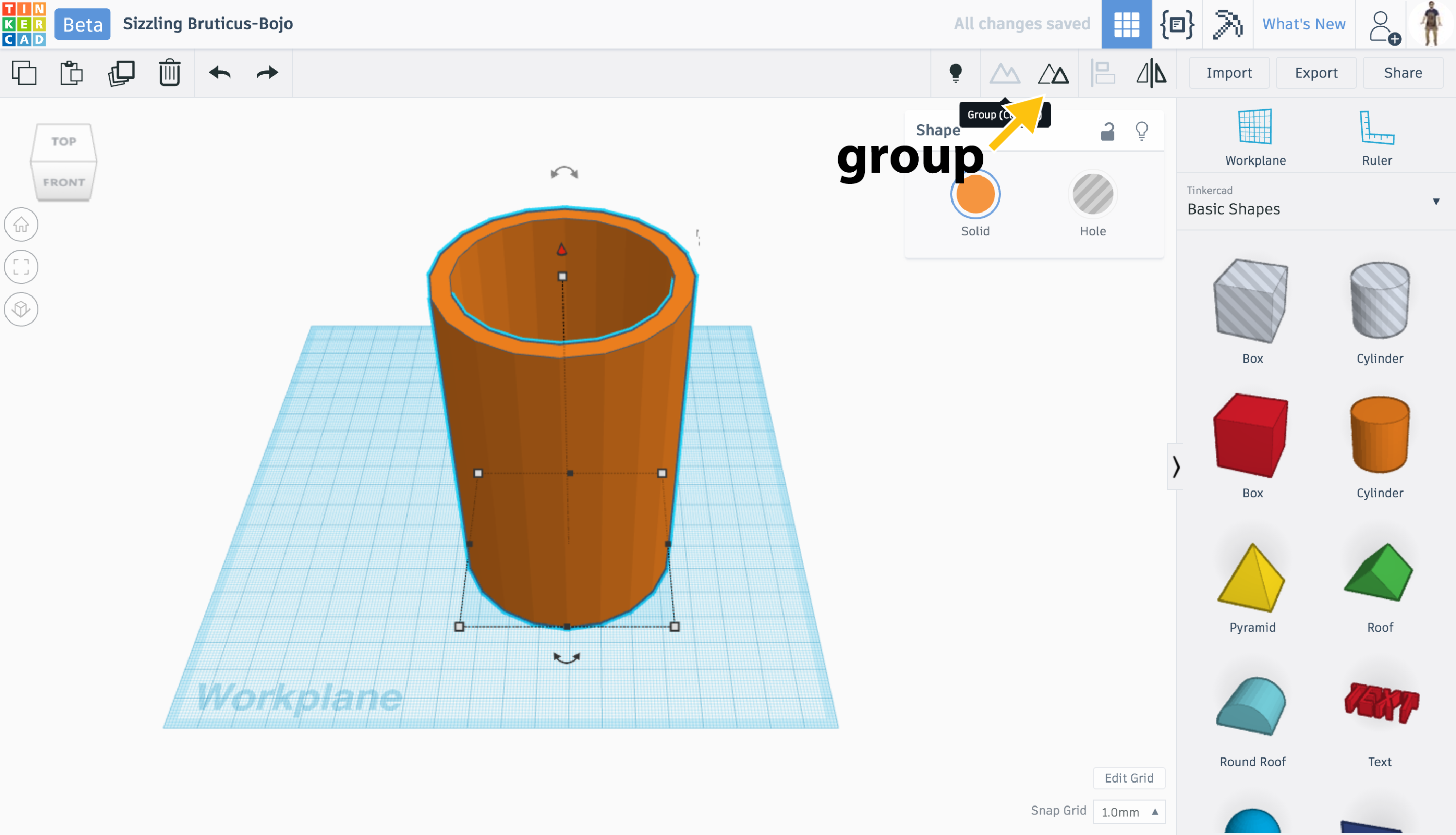This screenshot has width=1456, height=835.
Task: Click the Duplicate icon
Action: click(121, 73)
